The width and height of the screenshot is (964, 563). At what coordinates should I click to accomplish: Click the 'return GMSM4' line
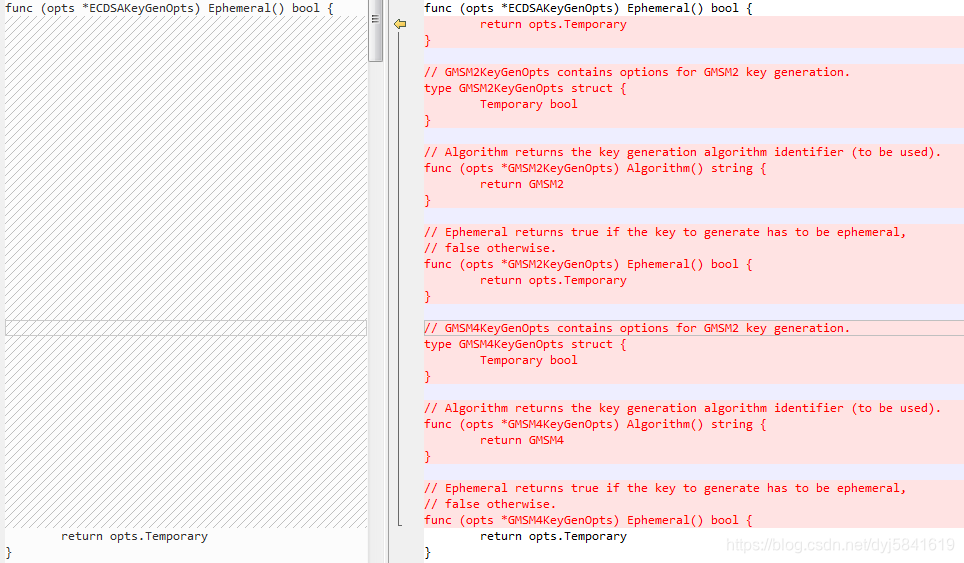point(521,439)
